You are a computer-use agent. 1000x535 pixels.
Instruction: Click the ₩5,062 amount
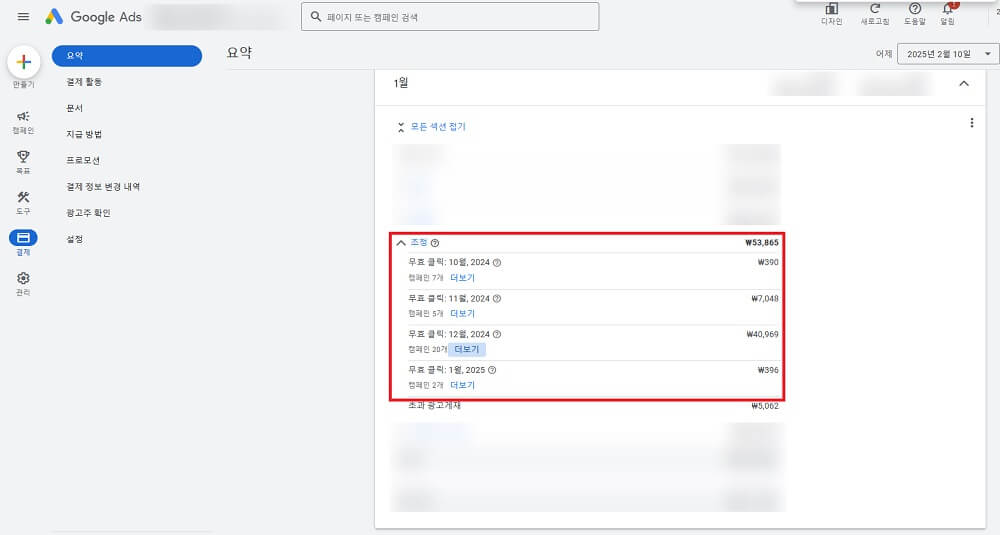(x=765, y=405)
